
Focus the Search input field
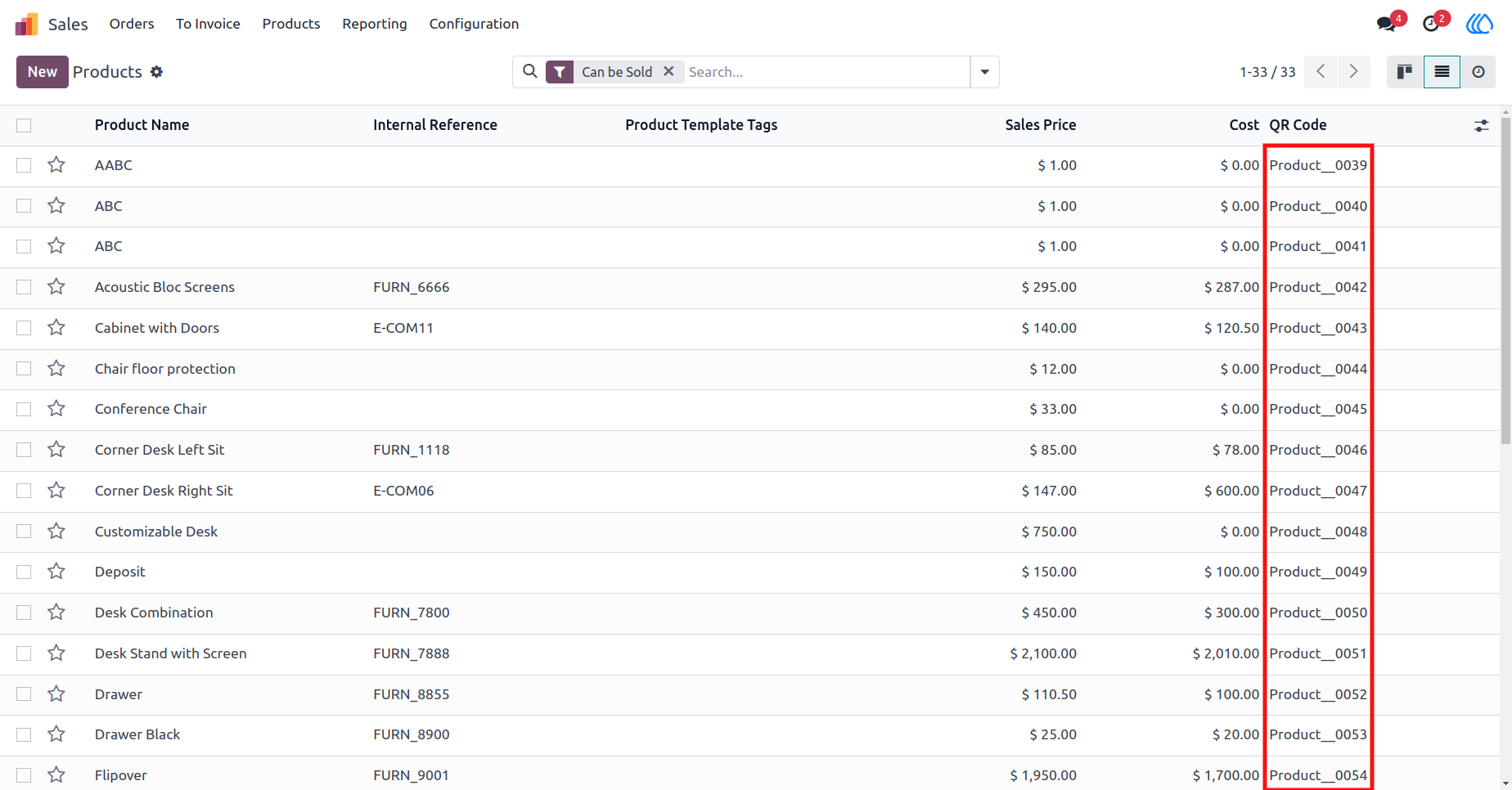pos(826,72)
